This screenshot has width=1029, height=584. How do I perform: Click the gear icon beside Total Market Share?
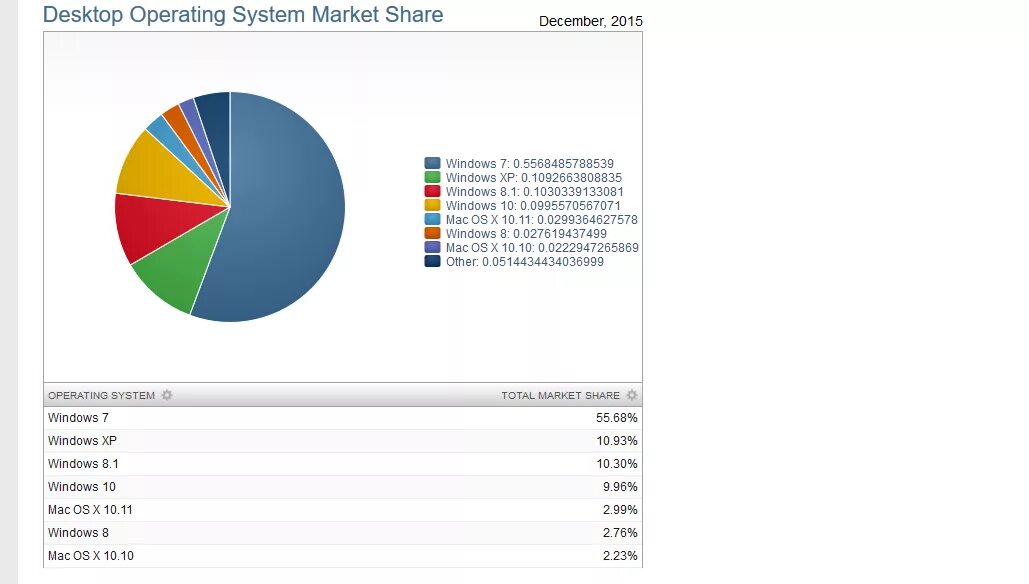pyautogui.click(x=631, y=395)
